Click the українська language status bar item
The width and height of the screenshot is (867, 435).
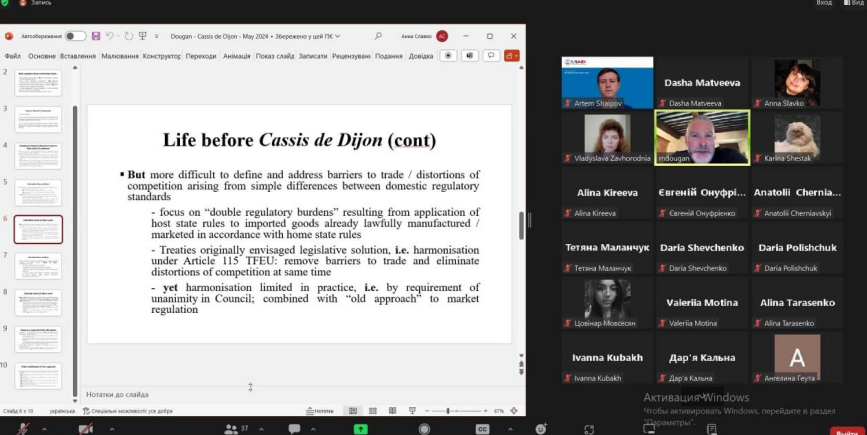coord(62,411)
